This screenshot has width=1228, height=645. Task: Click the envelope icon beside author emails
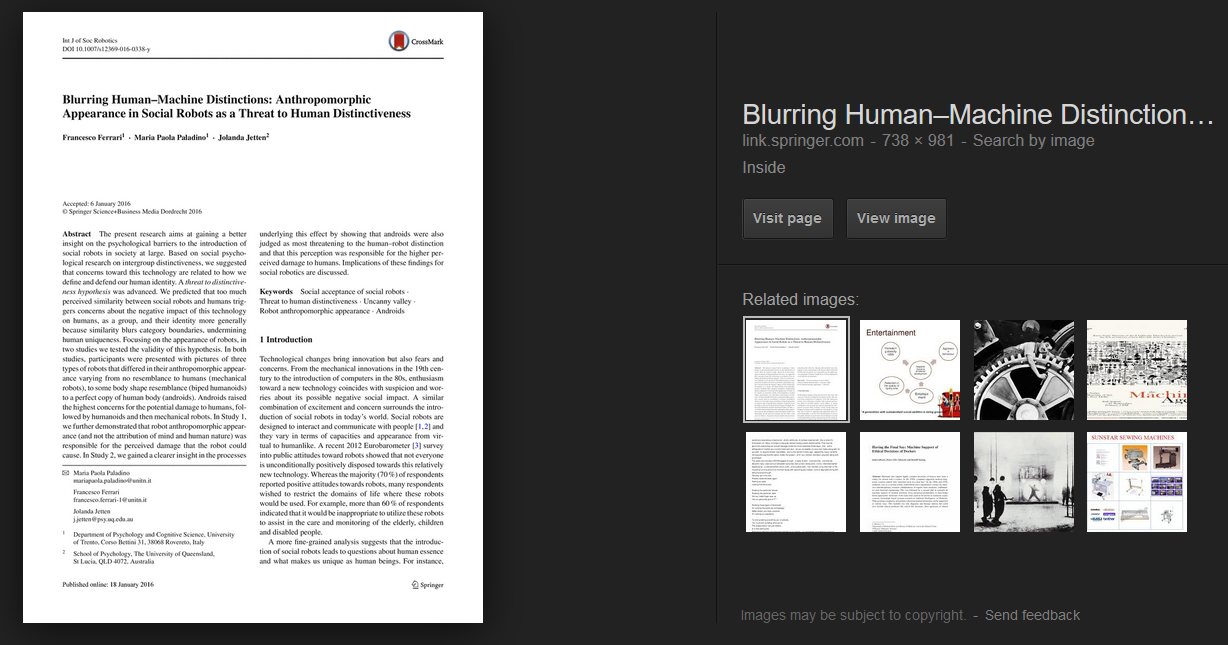pyautogui.click(x=66, y=473)
